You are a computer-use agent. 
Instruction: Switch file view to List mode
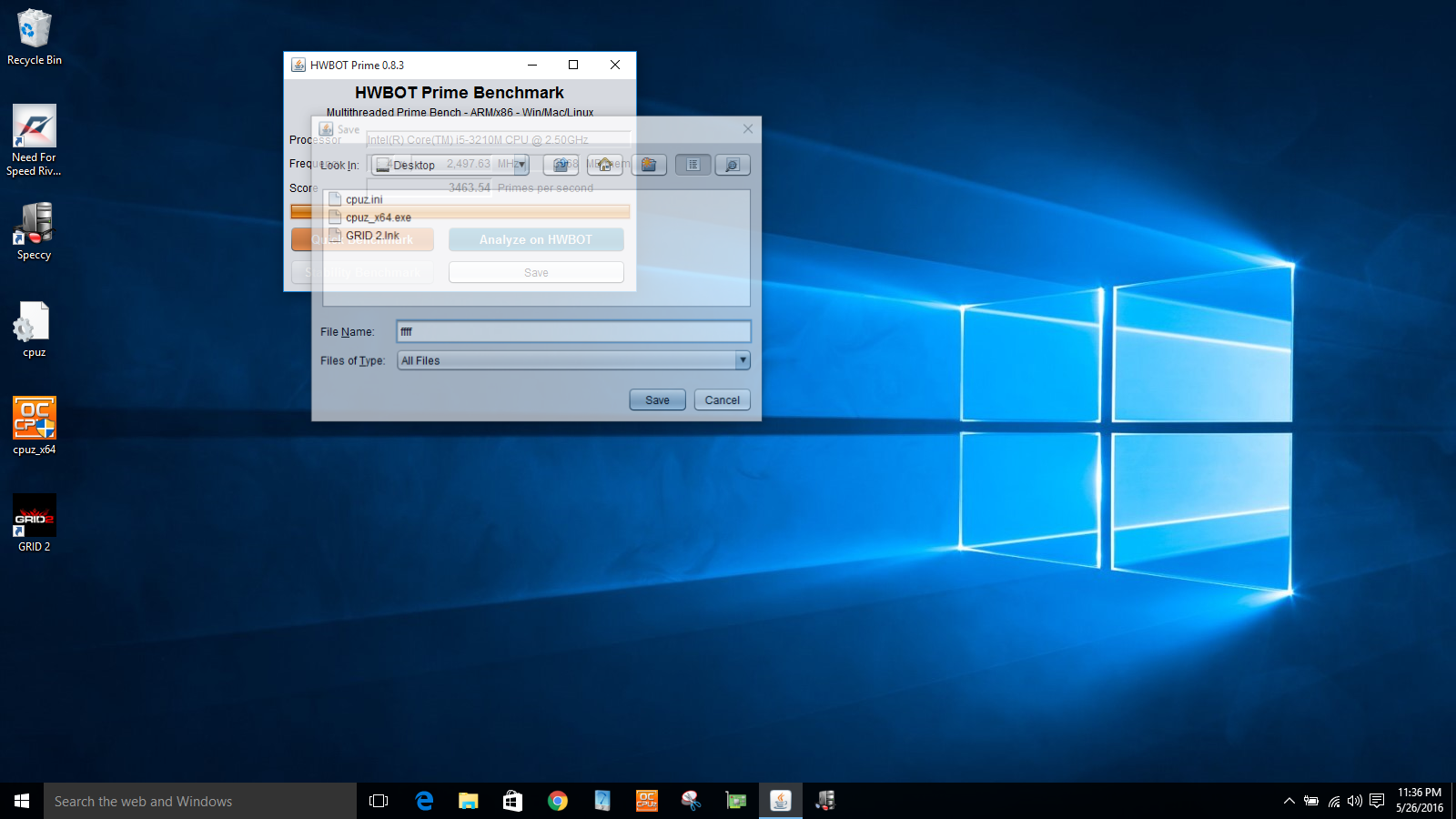pyautogui.click(x=693, y=165)
